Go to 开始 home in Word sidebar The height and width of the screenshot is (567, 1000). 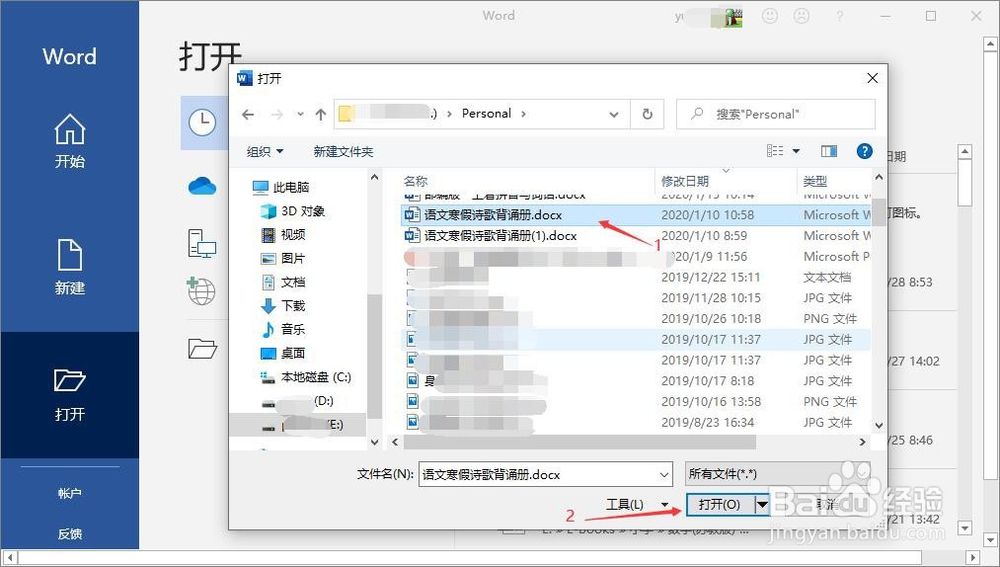[70, 140]
